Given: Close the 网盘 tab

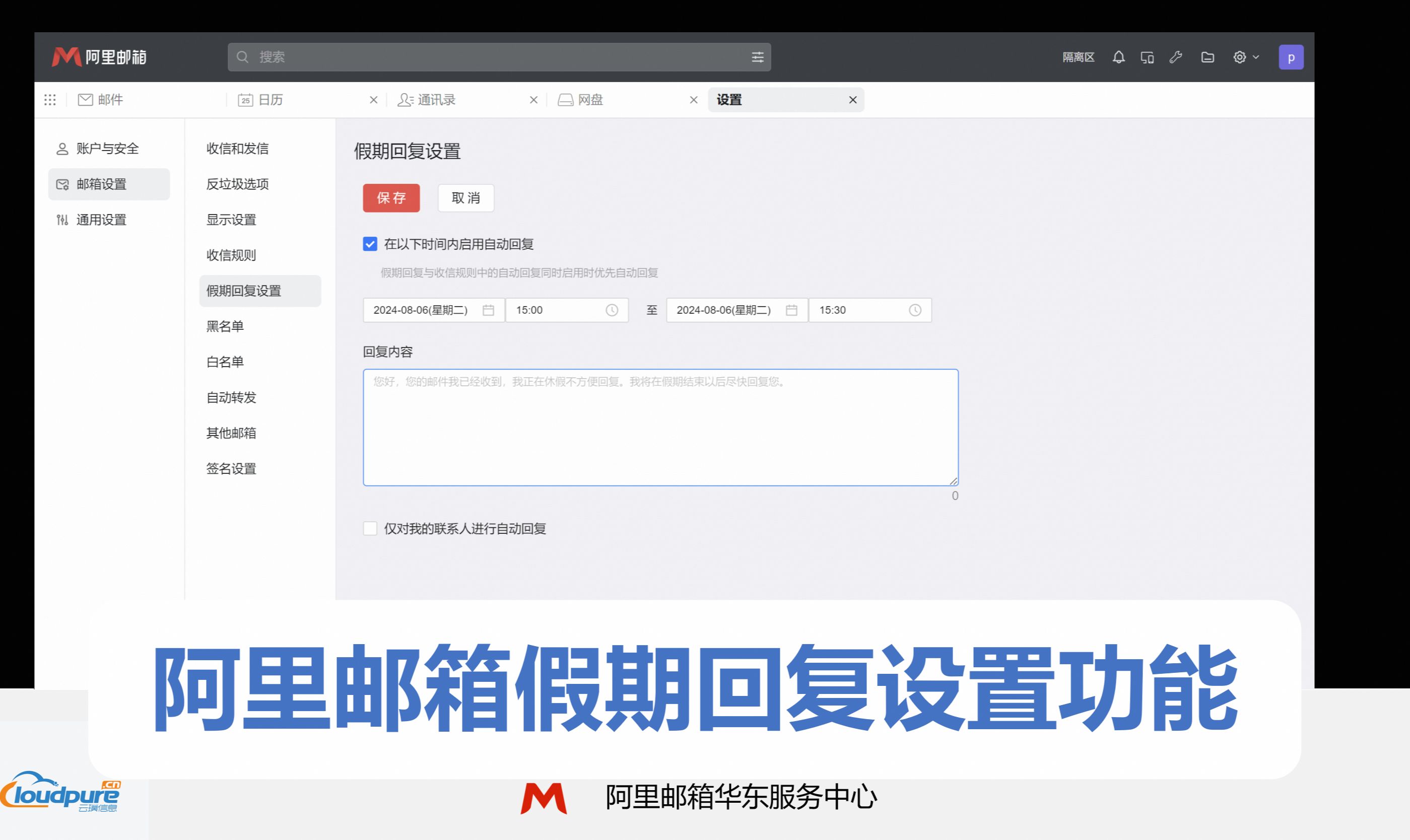Looking at the screenshot, I should tap(693, 100).
